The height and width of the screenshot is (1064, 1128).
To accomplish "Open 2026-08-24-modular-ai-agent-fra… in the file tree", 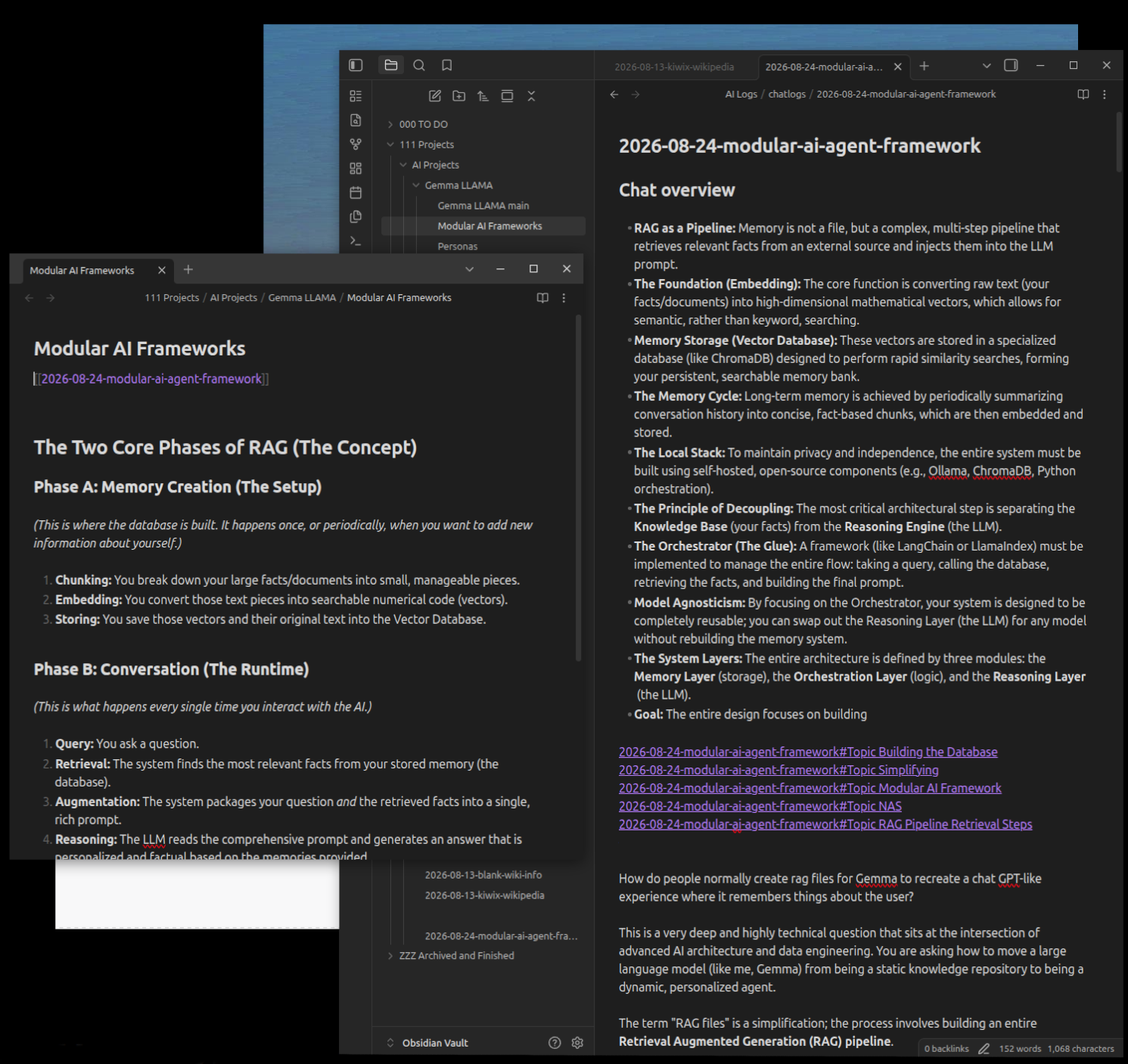I will tap(501, 936).
